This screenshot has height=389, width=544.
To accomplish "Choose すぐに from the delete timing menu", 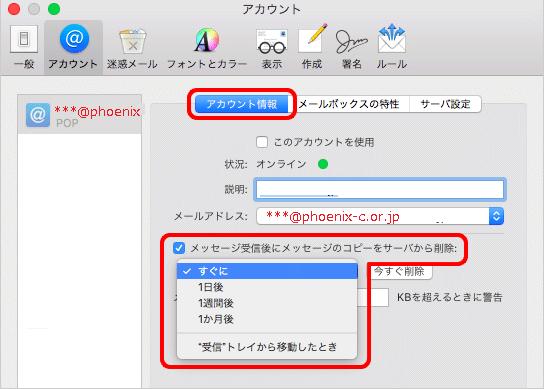I will (267, 271).
